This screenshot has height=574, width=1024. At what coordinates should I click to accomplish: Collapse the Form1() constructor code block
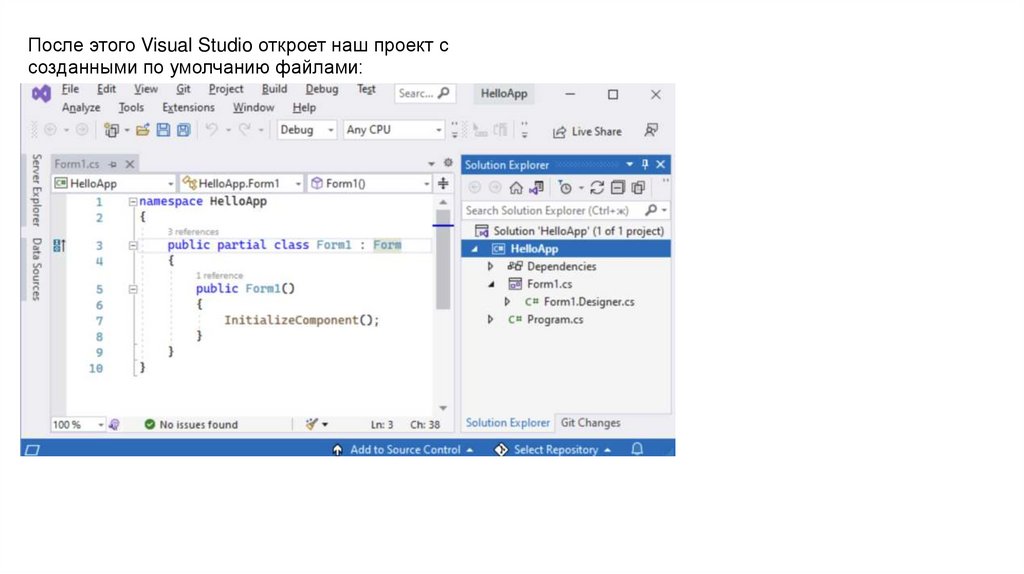[133, 289]
